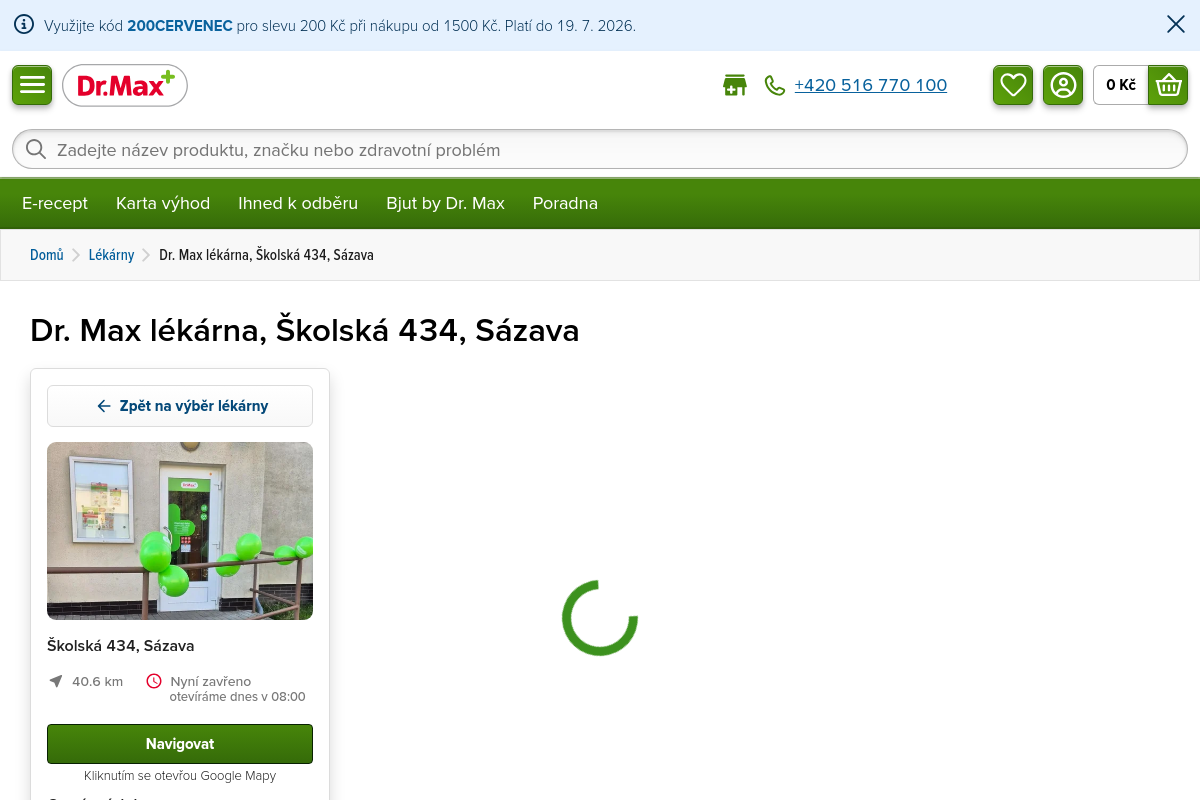The width and height of the screenshot is (1200, 800).
Task: Open the Karta výhod menu item
Action: [x=163, y=203]
